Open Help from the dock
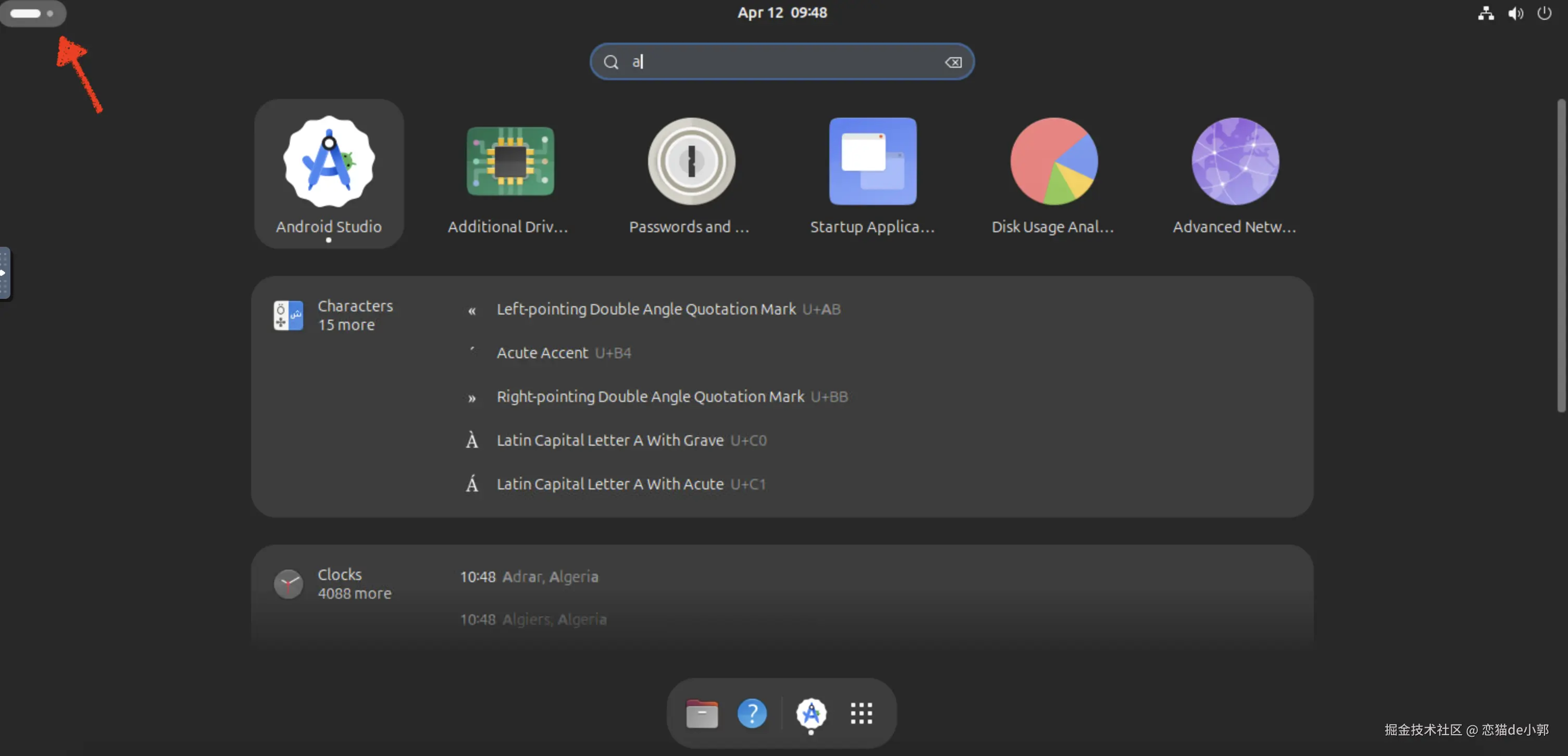The width and height of the screenshot is (1568, 756). (752, 713)
